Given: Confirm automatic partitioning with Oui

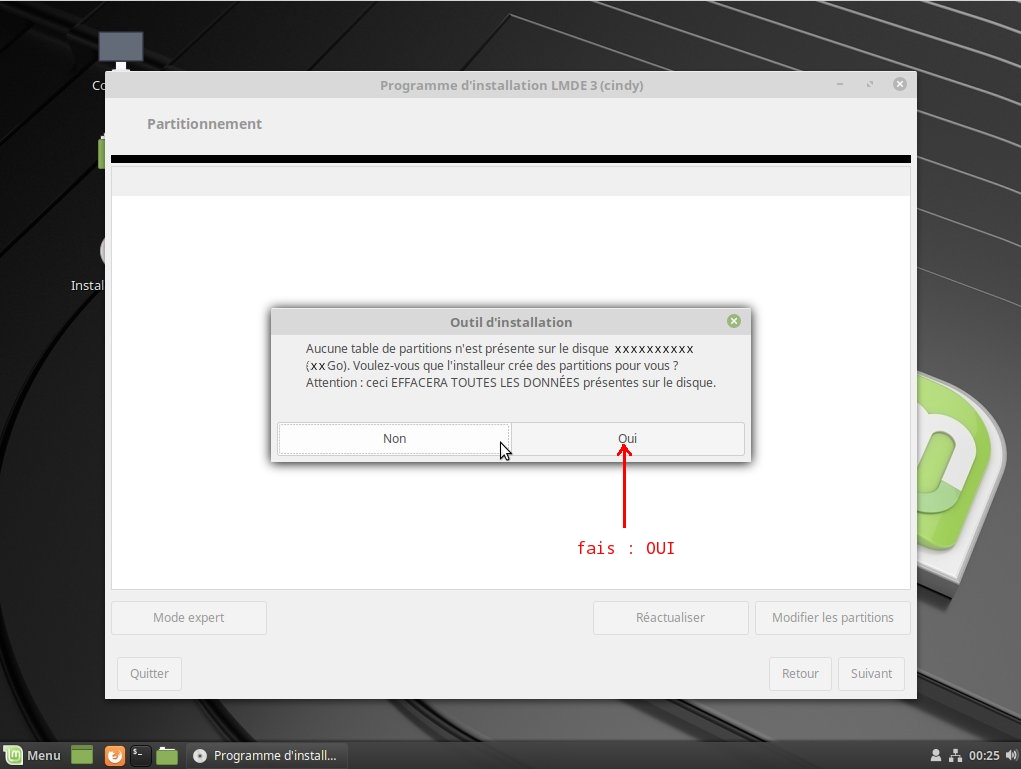Looking at the screenshot, I should 627,439.
